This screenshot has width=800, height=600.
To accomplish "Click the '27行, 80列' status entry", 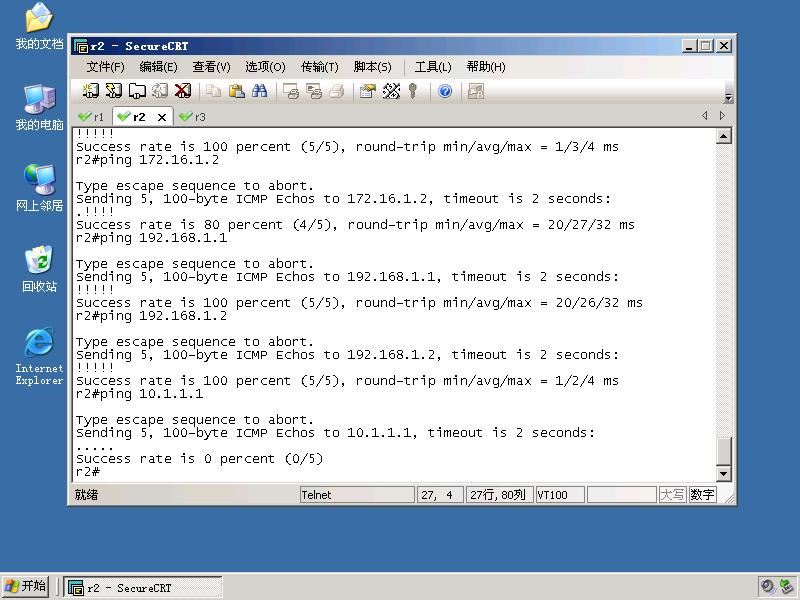I will tap(499, 495).
